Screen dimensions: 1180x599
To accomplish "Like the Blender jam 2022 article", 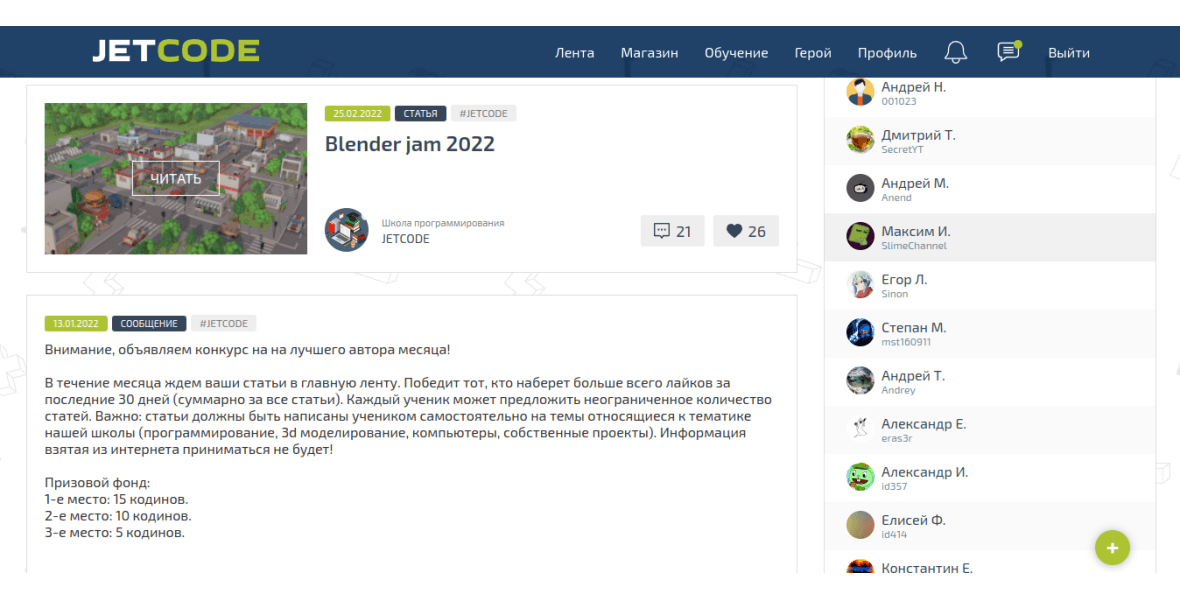I will [746, 231].
